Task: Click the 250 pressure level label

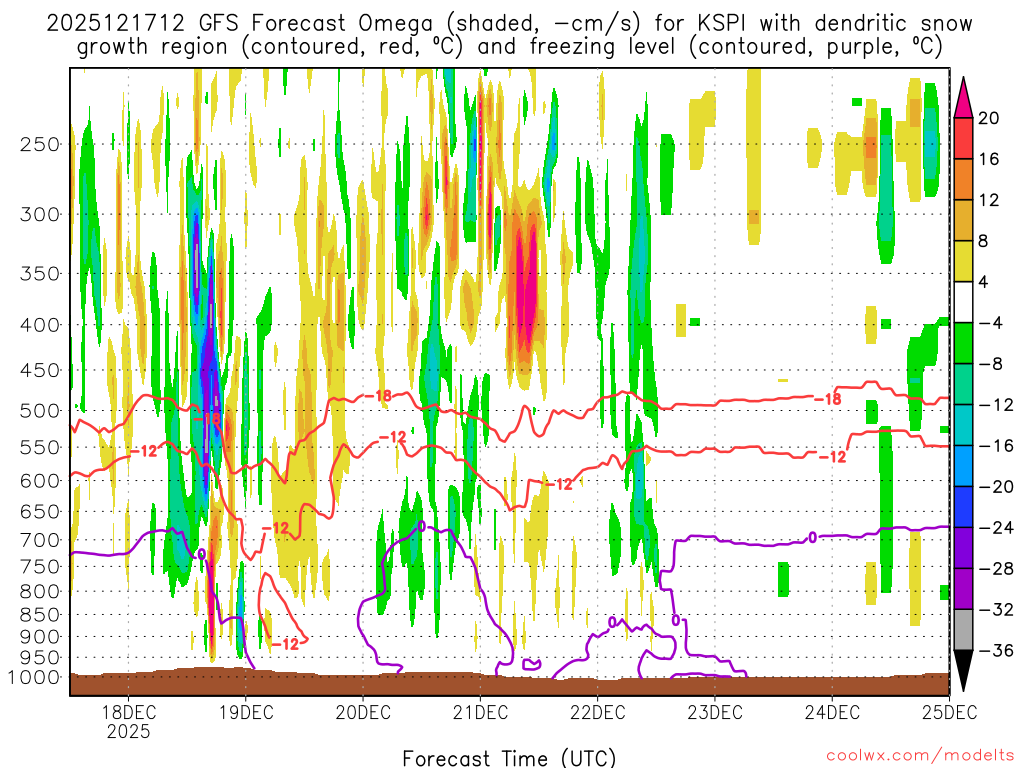Action: point(40,144)
